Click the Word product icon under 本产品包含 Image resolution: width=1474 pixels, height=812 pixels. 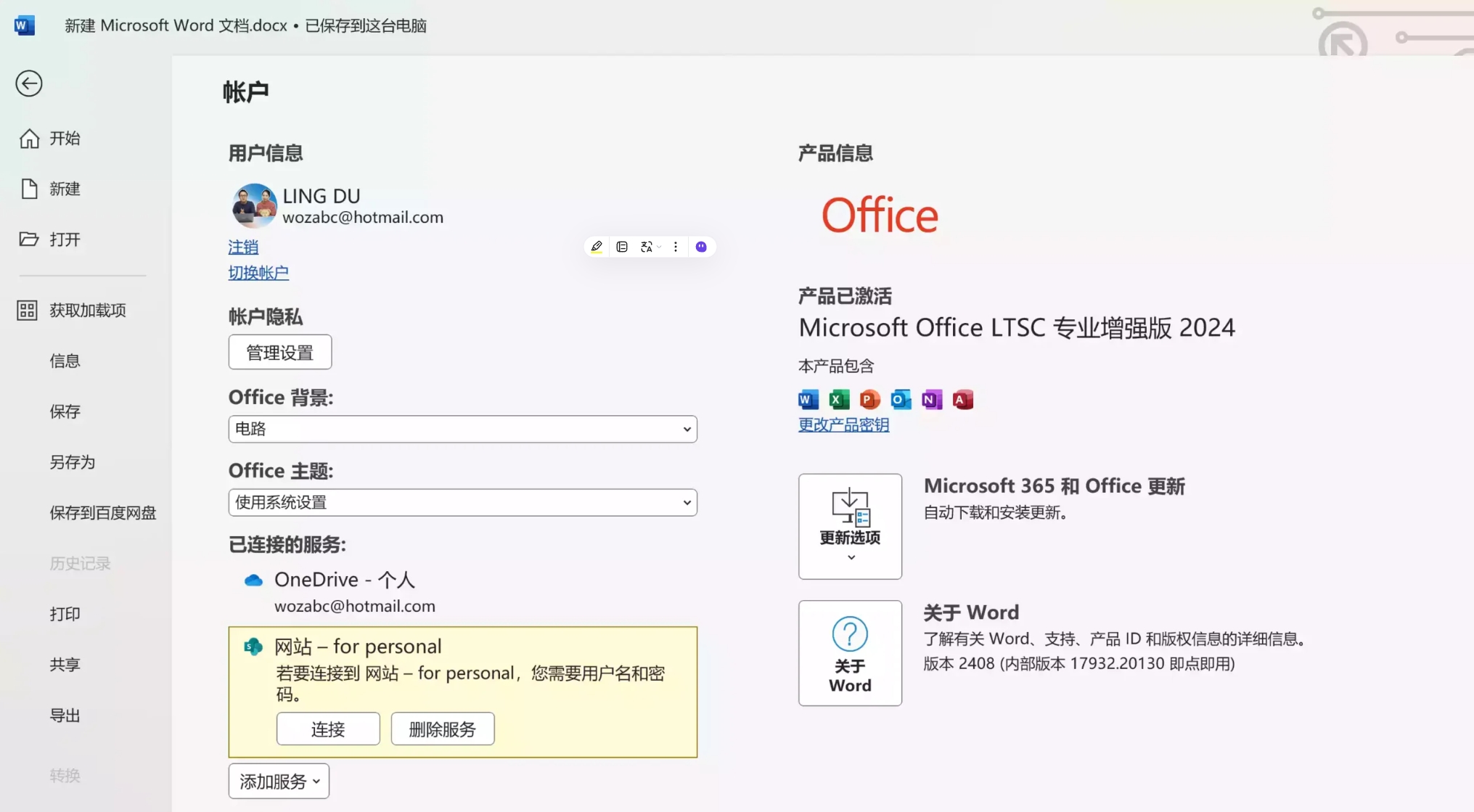point(808,399)
